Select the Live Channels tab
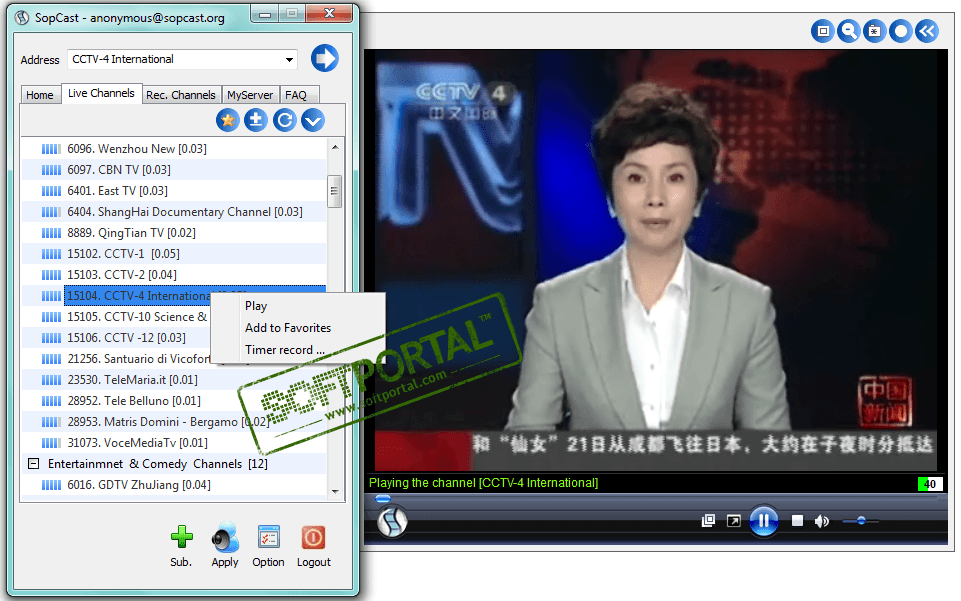This screenshot has width=961, height=601. 101,93
